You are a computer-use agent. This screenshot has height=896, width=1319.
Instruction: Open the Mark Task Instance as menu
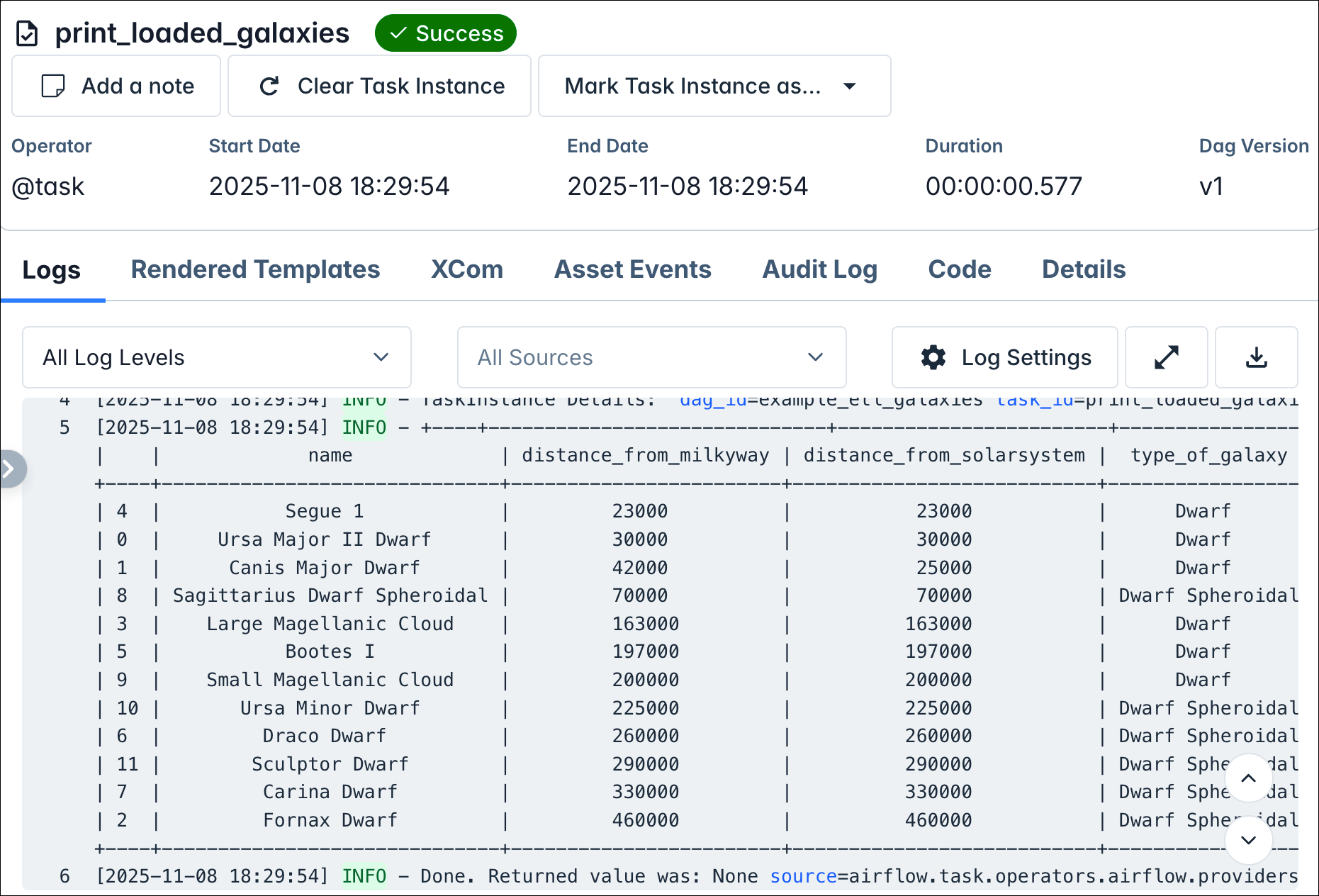(714, 86)
